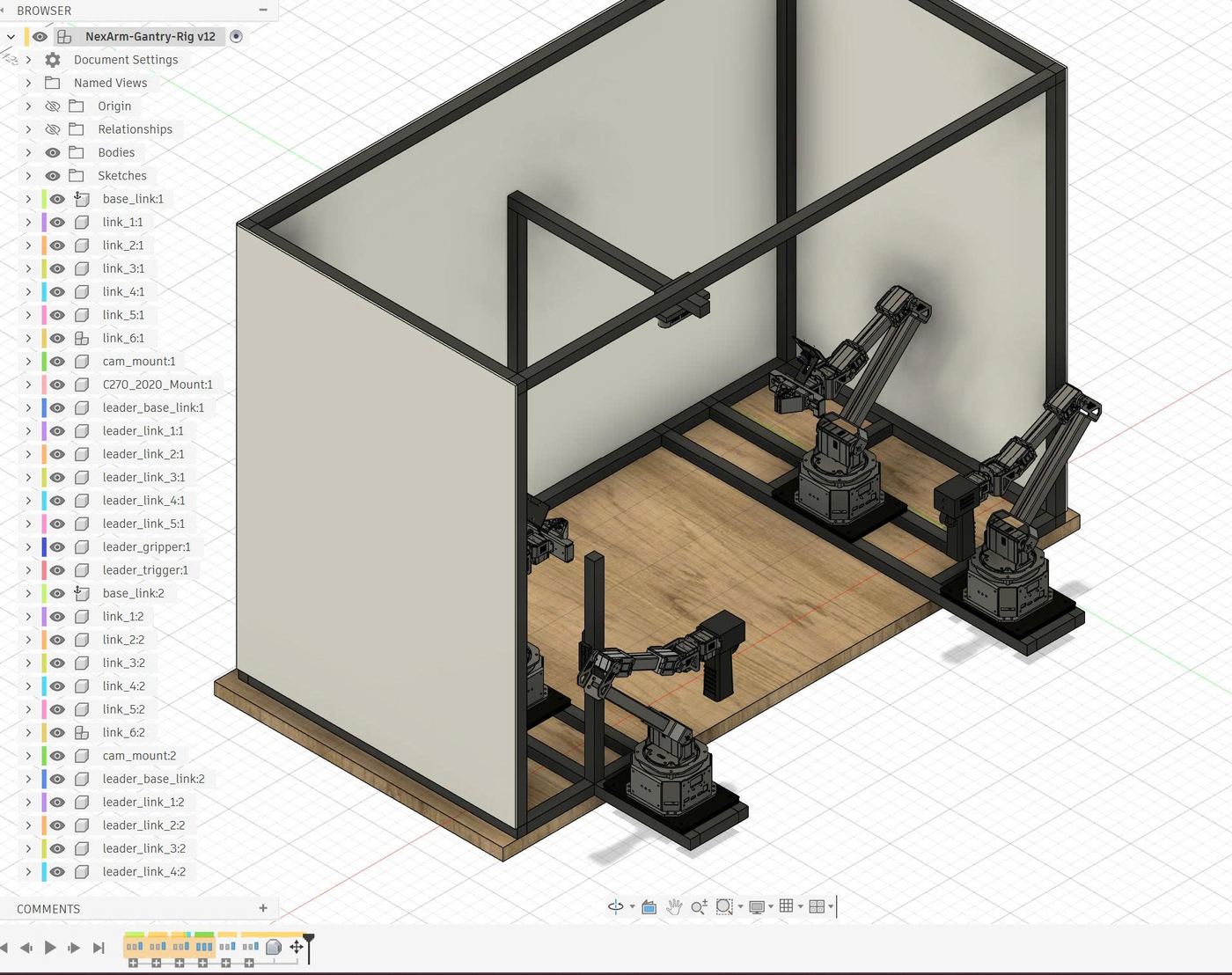Activate Look At tool in navigation bar
The width and height of the screenshot is (1232, 975).
click(x=649, y=906)
